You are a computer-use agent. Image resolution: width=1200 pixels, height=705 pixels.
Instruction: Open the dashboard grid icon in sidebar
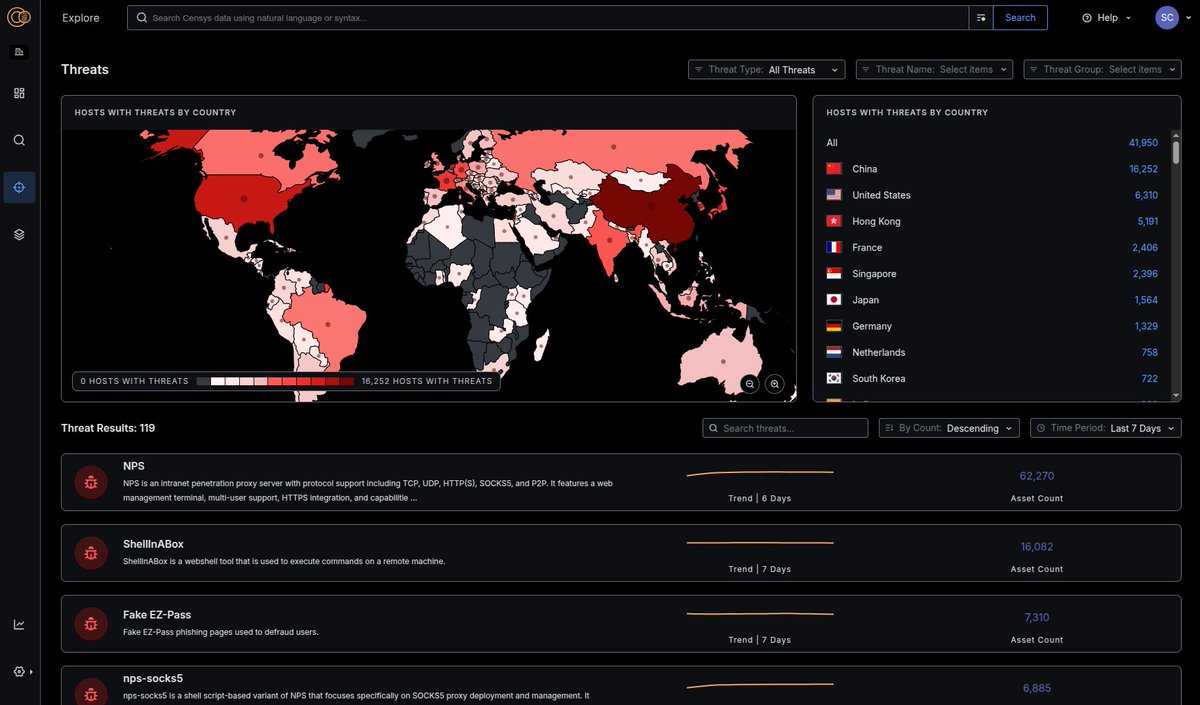point(19,92)
